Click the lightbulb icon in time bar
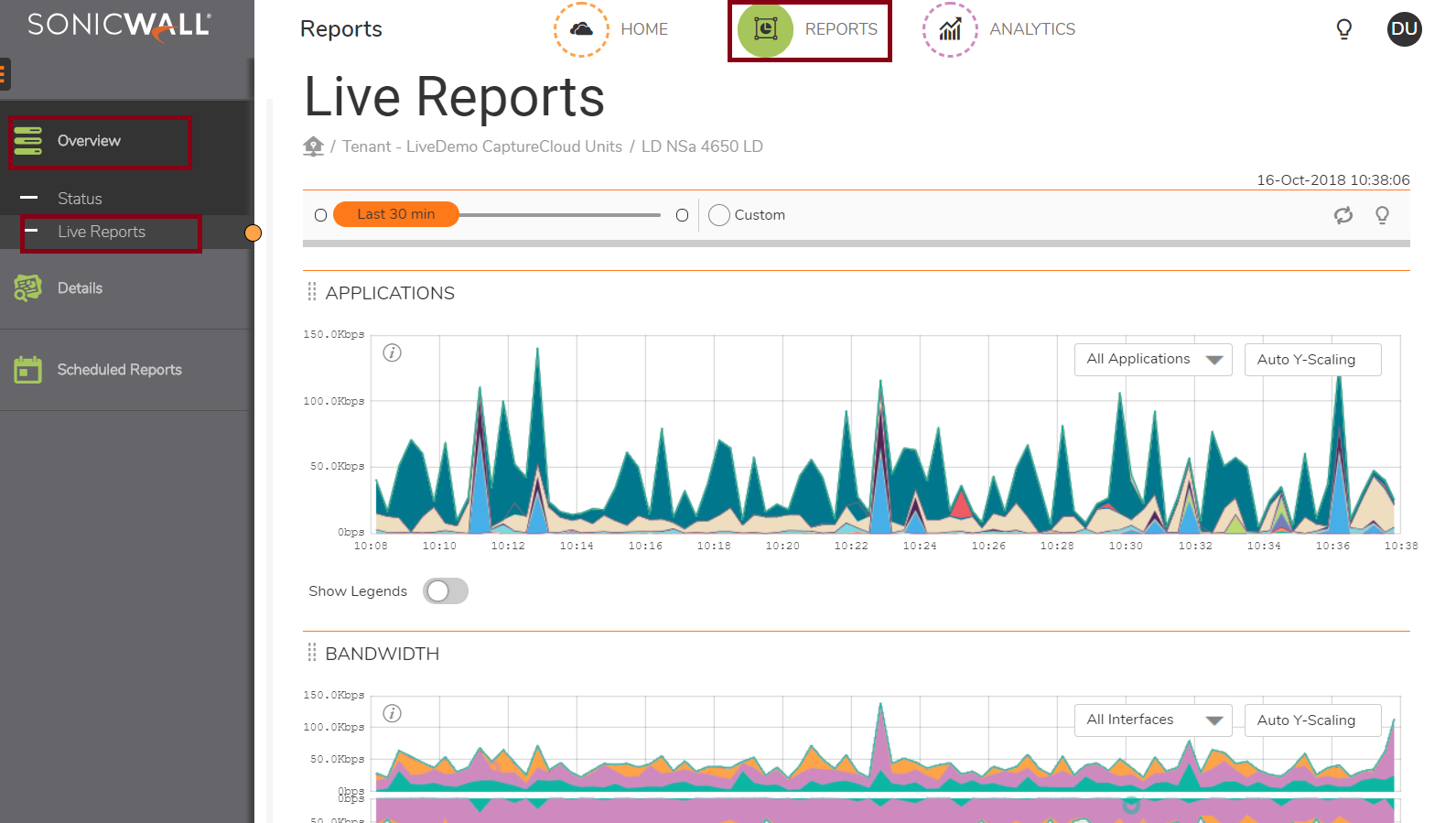This screenshot has width=1456, height=823. point(1382,215)
